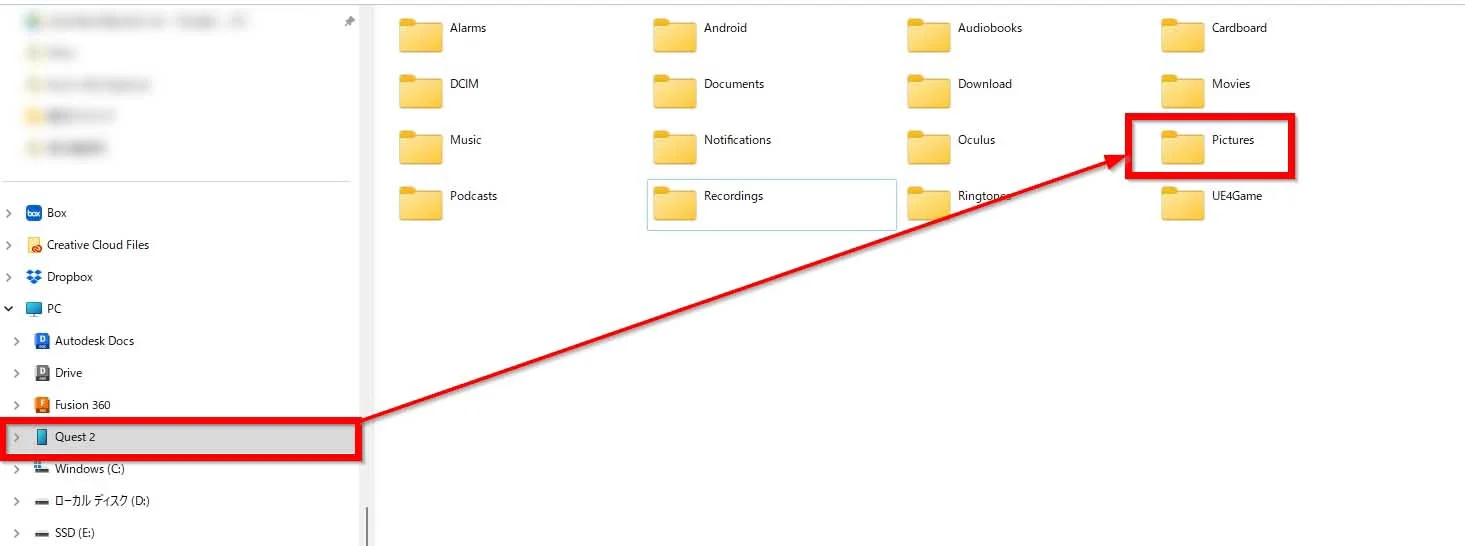Open the Music folder icon
1465x546 pixels.
(420, 148)
